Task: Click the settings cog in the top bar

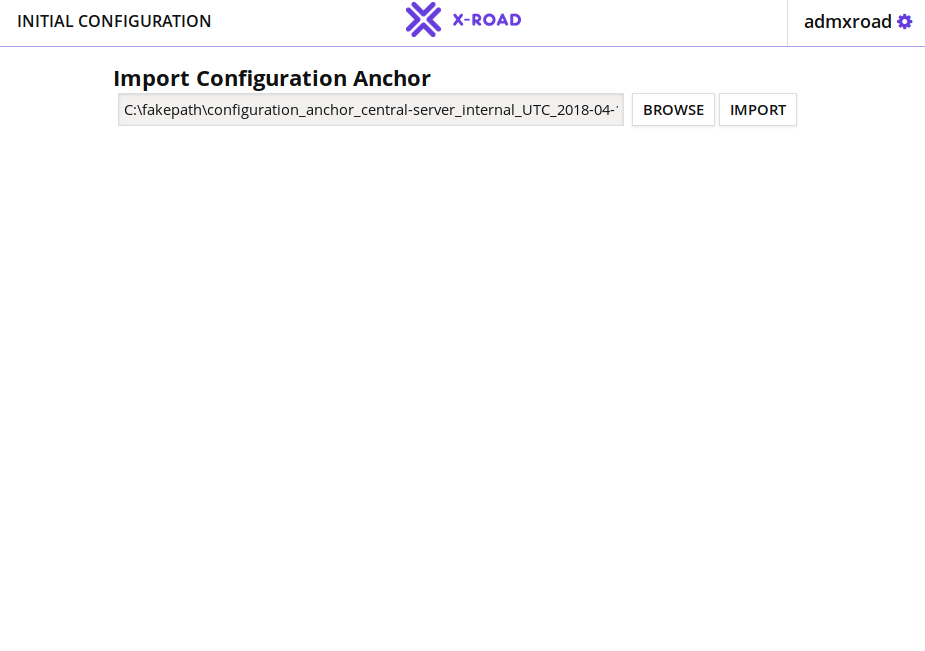Action: coord(904,22)
